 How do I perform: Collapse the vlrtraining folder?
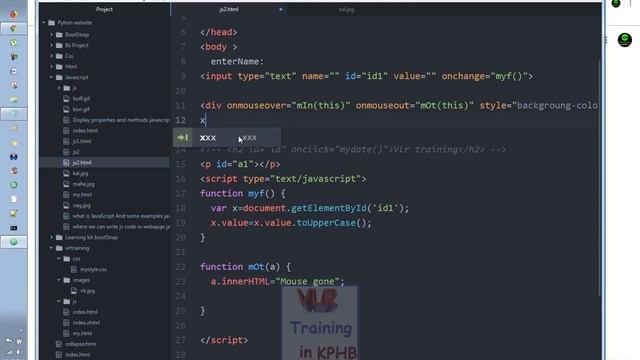coord(51,248)
